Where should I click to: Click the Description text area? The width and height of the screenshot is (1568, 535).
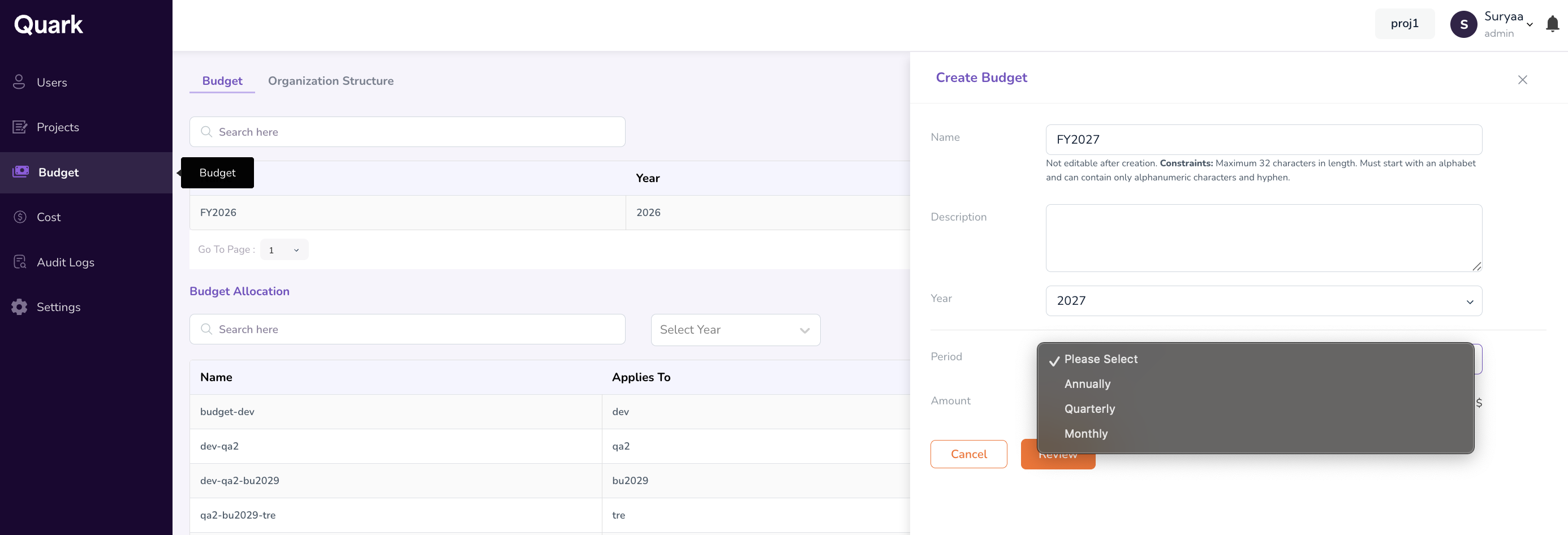click(1264, 238)
